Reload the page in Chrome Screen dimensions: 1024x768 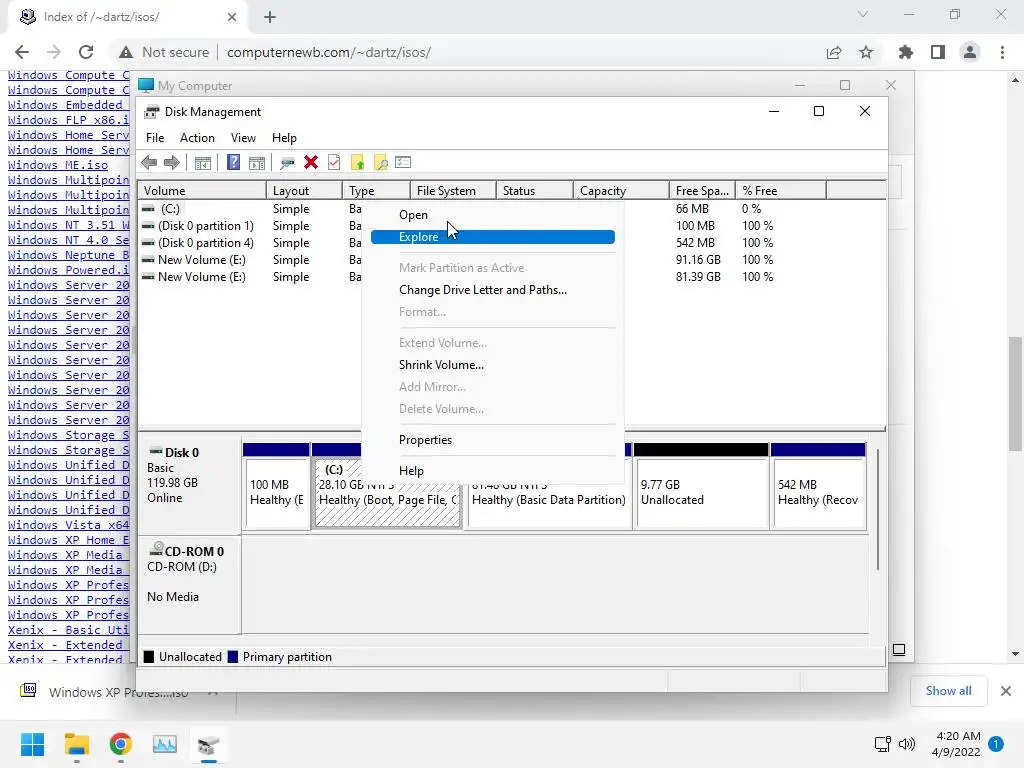(86, 52)
